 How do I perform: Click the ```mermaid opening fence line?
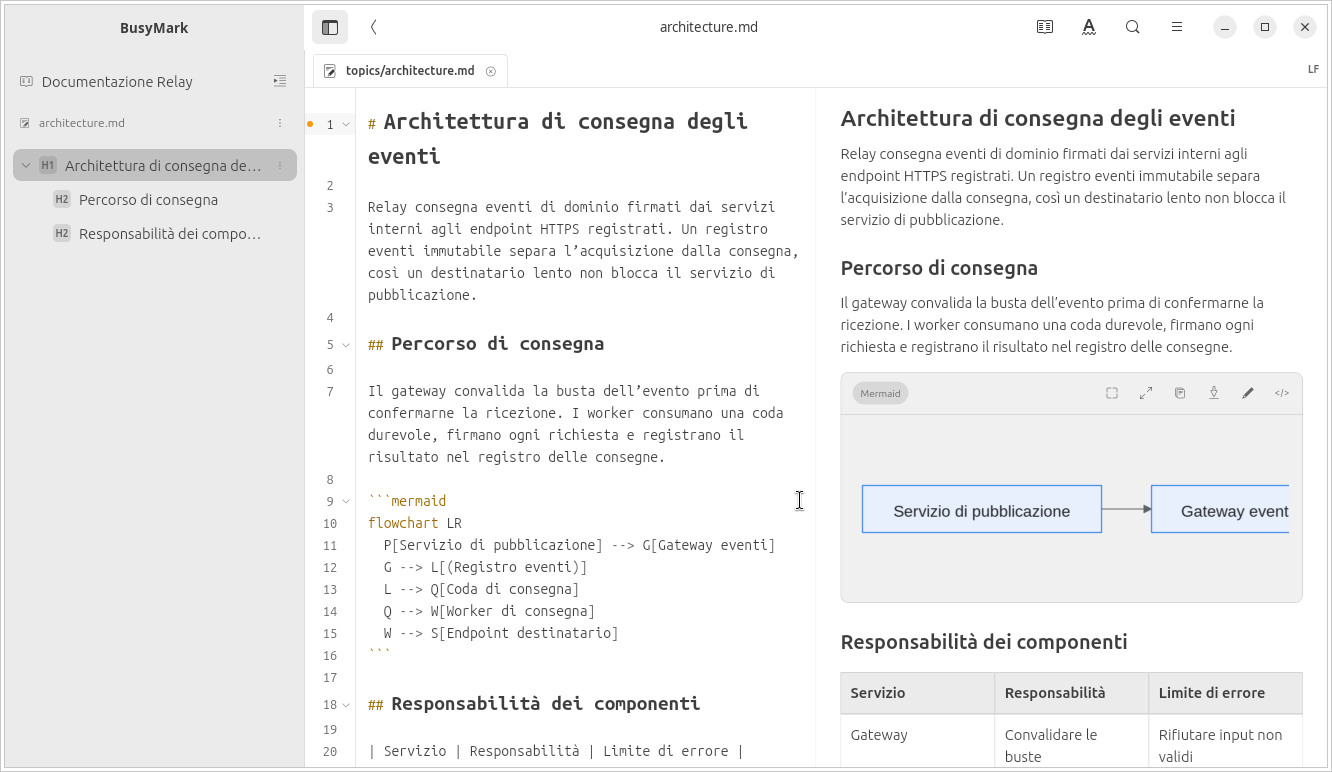click(407, 501)
